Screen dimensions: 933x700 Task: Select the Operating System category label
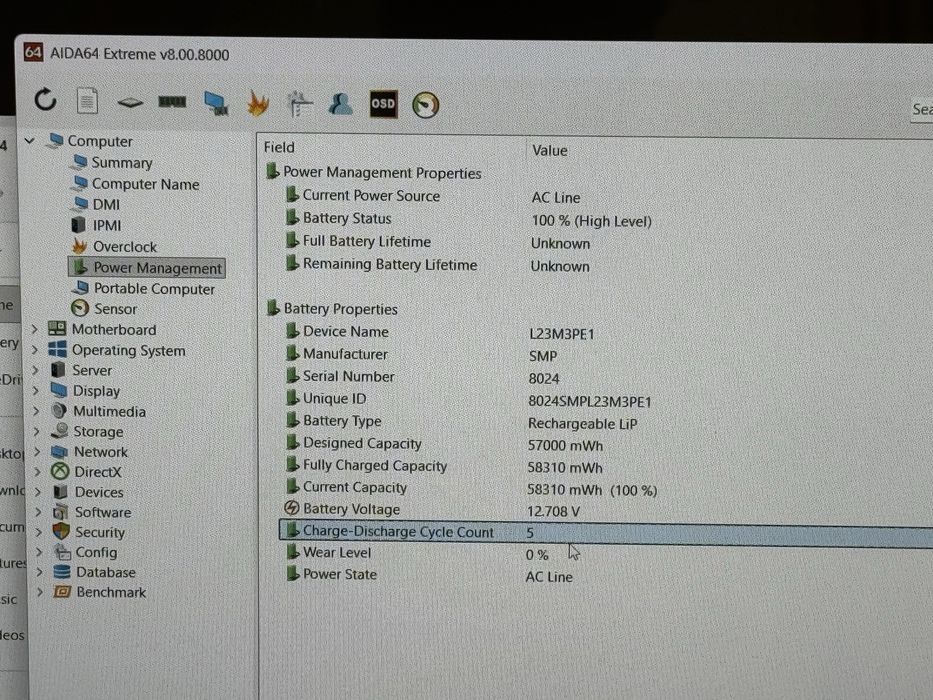129,350
